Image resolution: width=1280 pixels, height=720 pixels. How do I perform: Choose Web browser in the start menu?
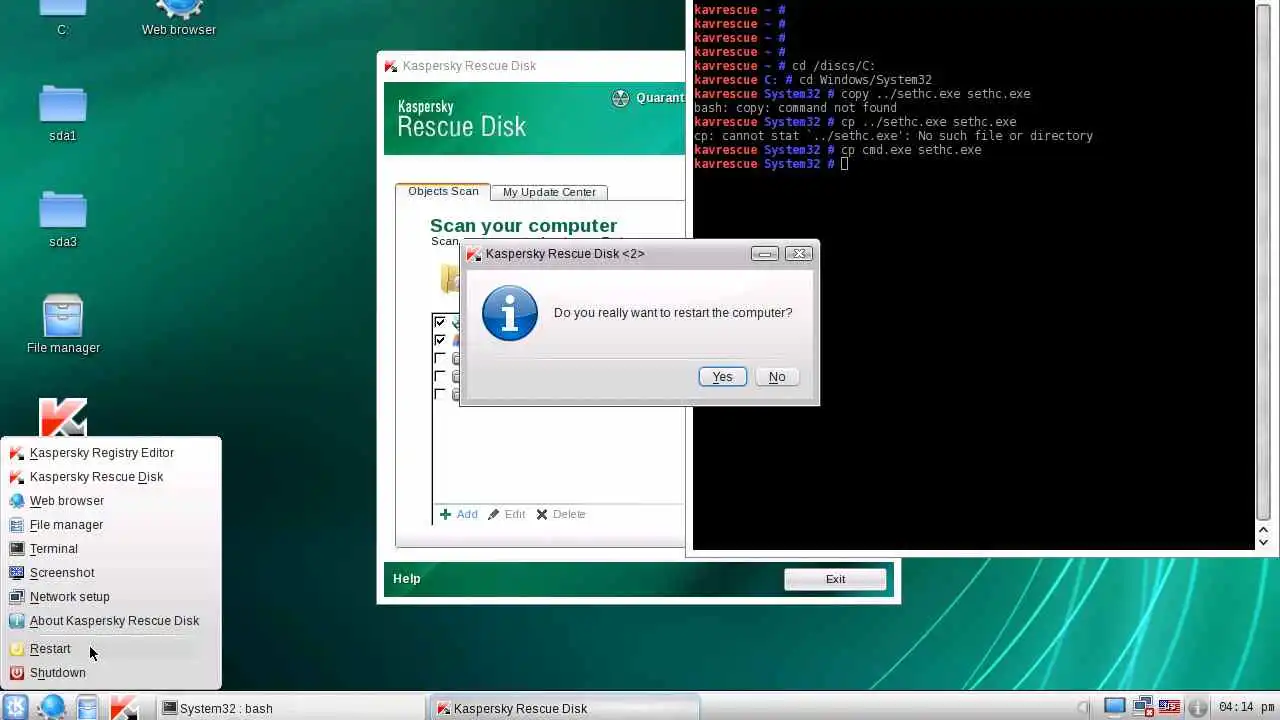66,501
